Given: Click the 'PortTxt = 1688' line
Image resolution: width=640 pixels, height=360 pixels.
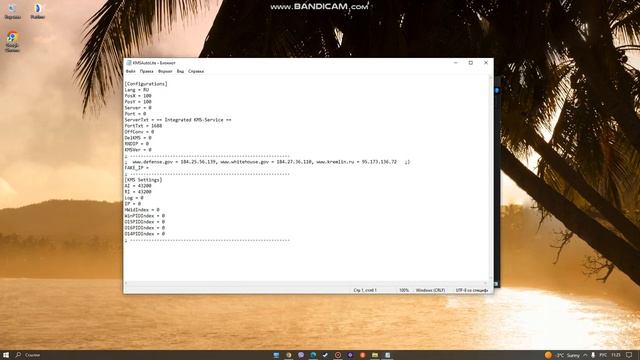Looking at the screenshot, I should pos(143,126).
